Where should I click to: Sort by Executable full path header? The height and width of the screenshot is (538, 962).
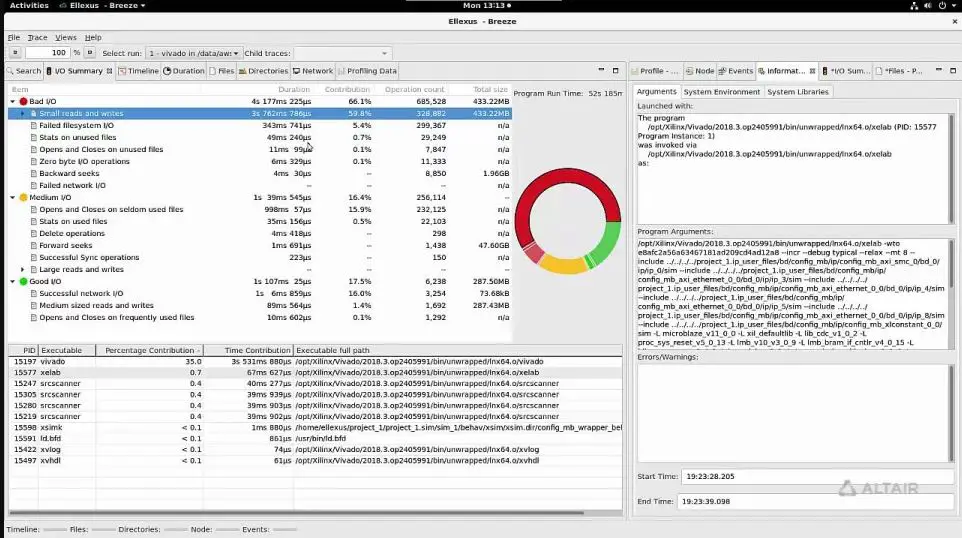coord(458,350)
